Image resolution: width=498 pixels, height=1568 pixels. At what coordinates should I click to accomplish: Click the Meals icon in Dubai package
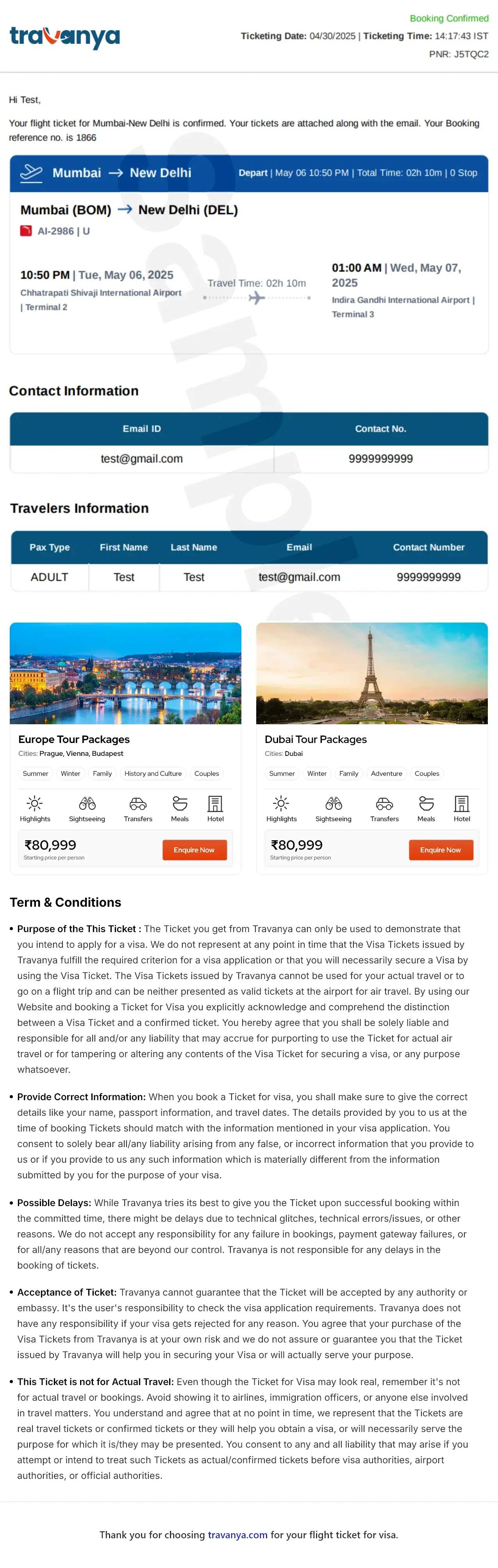pos(426,803)
